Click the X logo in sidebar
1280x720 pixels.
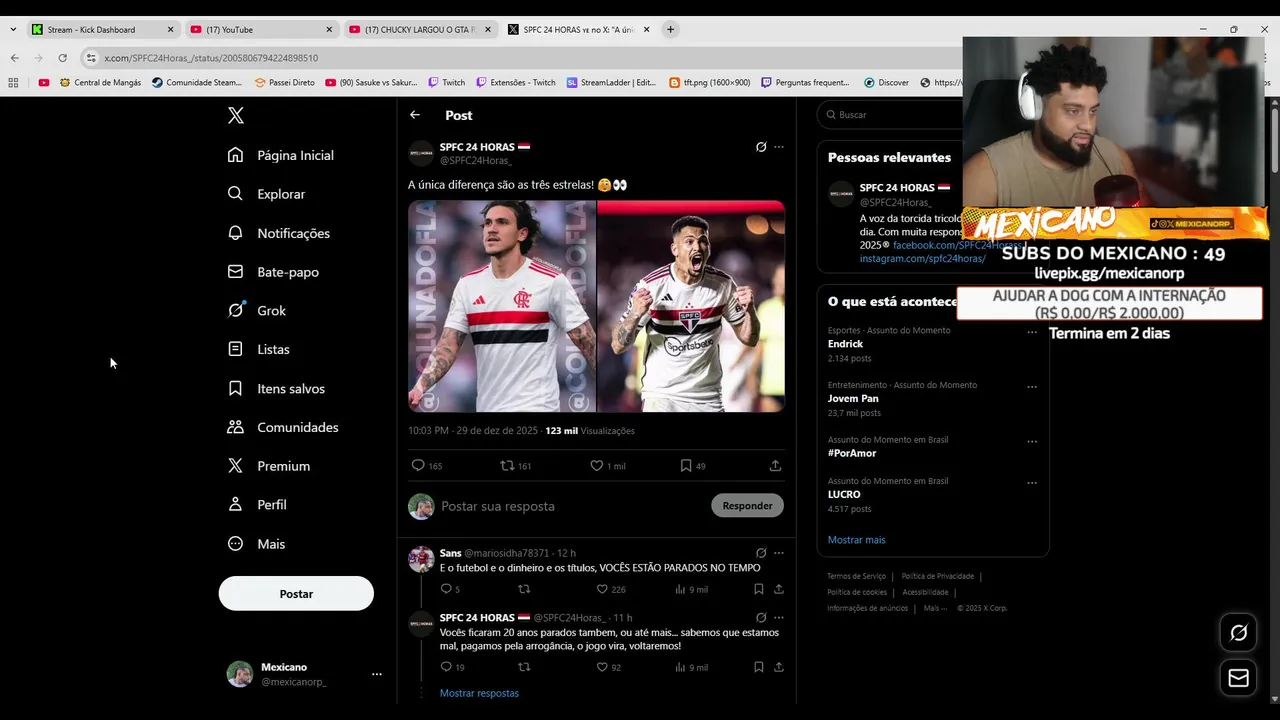[236, 115]
